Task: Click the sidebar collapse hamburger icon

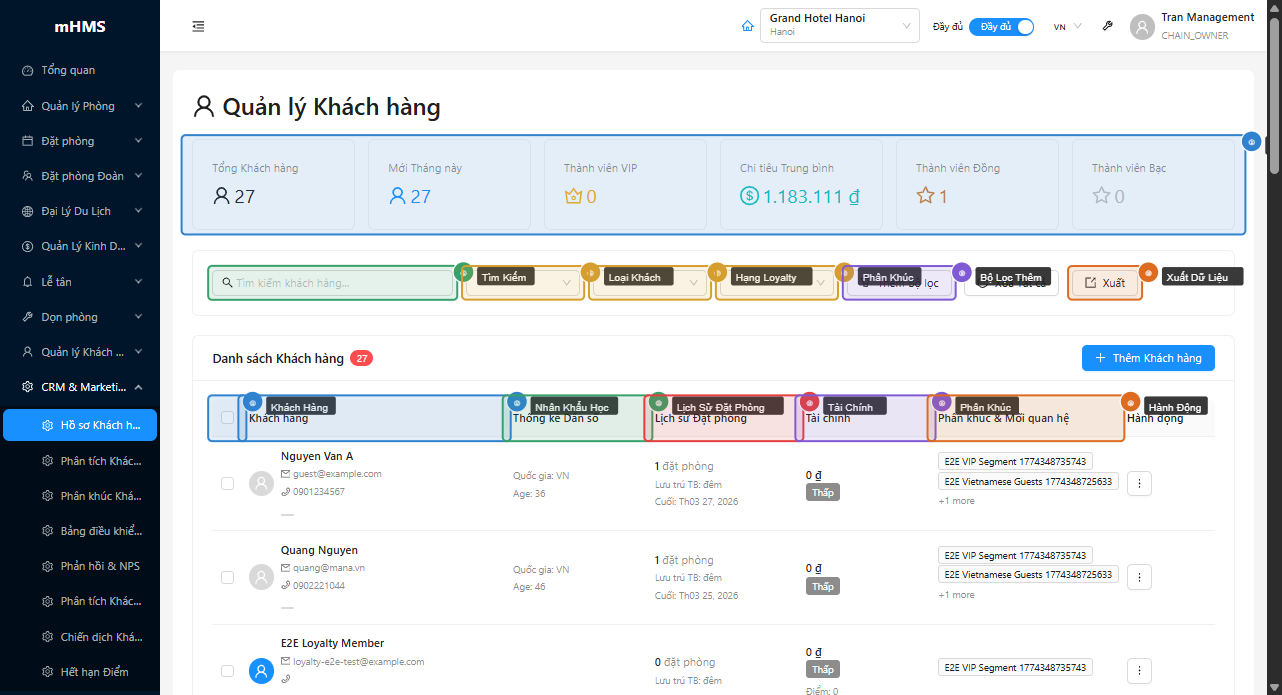Action: (198, 26)
